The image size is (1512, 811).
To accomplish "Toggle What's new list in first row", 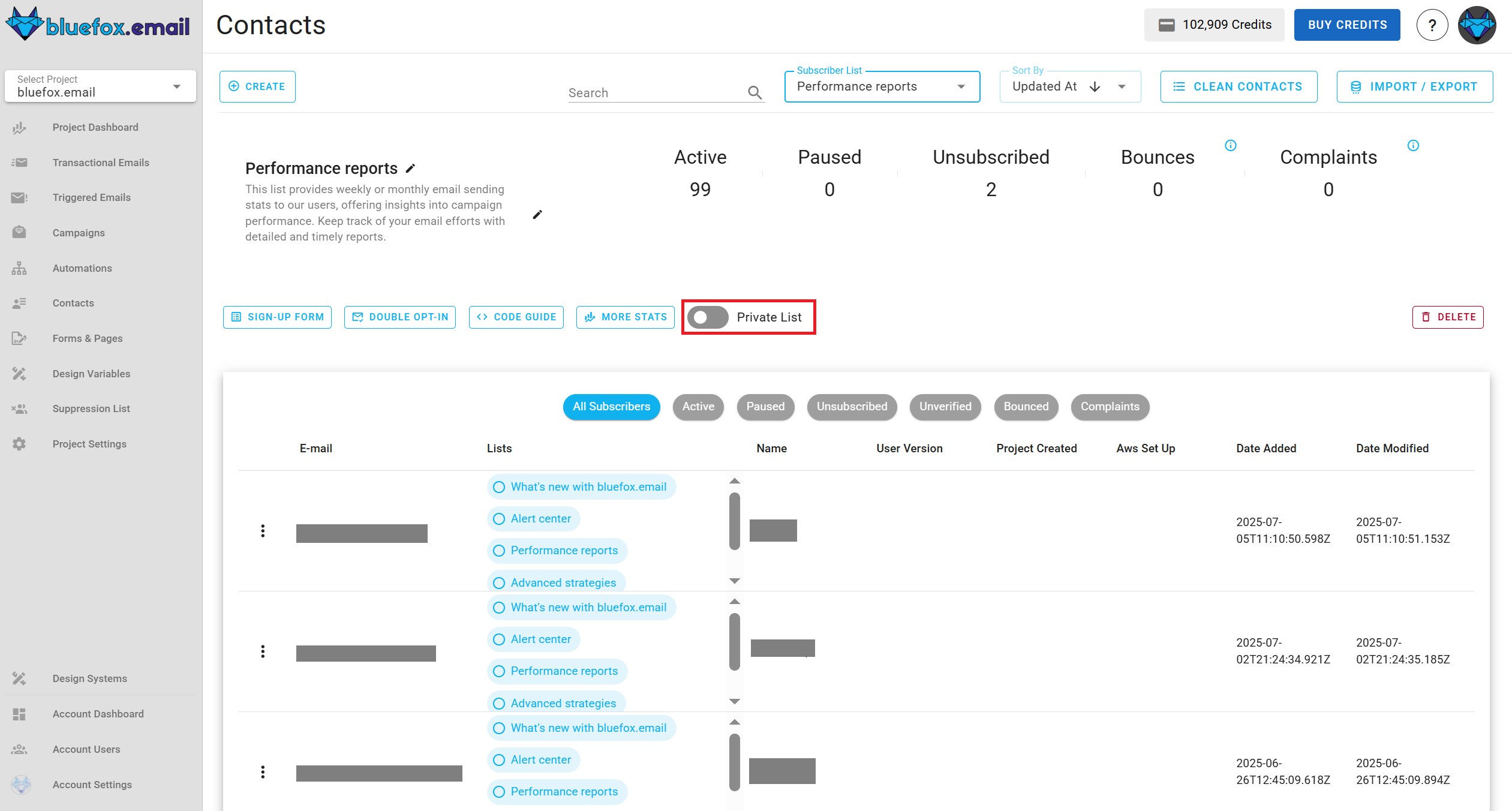I will (582, 487).
